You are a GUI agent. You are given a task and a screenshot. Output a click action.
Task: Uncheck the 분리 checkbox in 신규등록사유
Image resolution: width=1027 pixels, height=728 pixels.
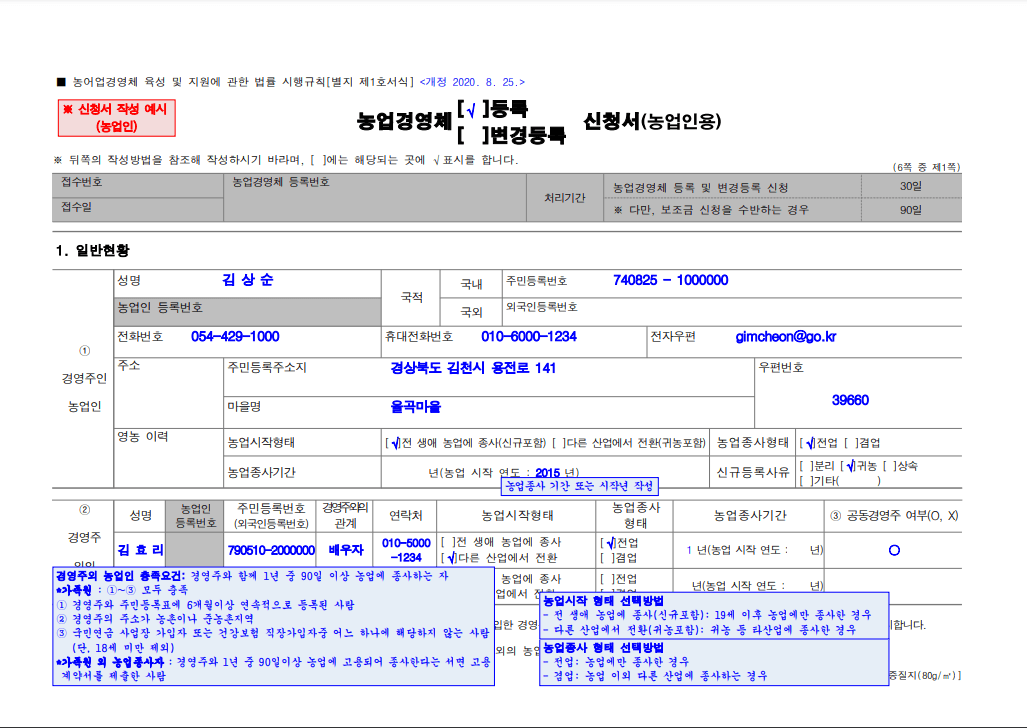click(806, 466)
